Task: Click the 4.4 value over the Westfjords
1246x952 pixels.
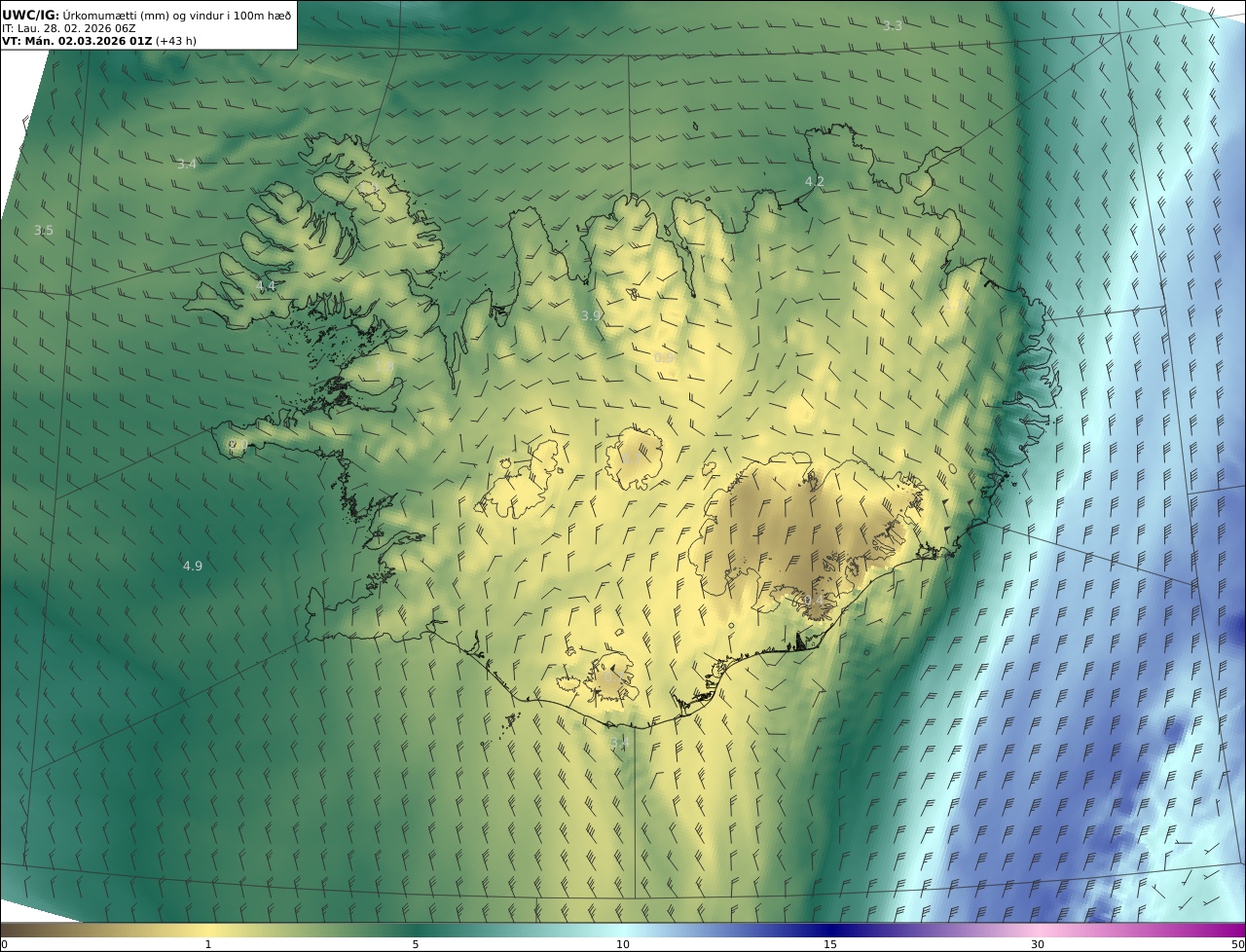Action: 266,285
